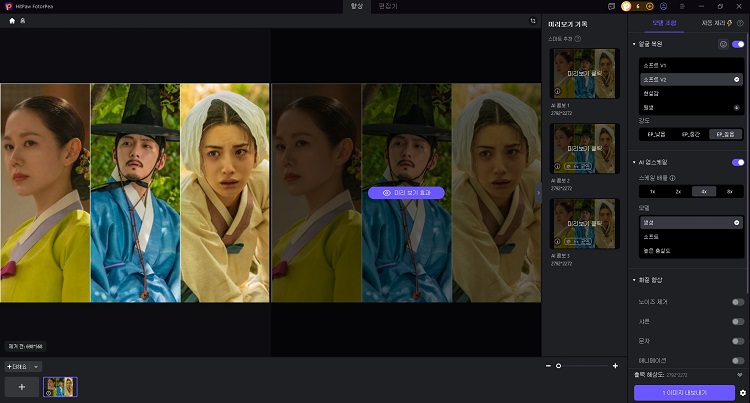The image size is (750, 403).
Task: Click the 미리 보기 효과 button
Action: pyautogui.click(x=406, y=193)
